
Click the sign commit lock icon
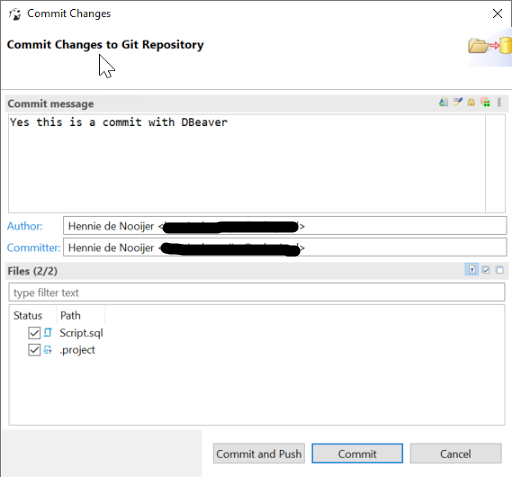click(x=471, y=102)
